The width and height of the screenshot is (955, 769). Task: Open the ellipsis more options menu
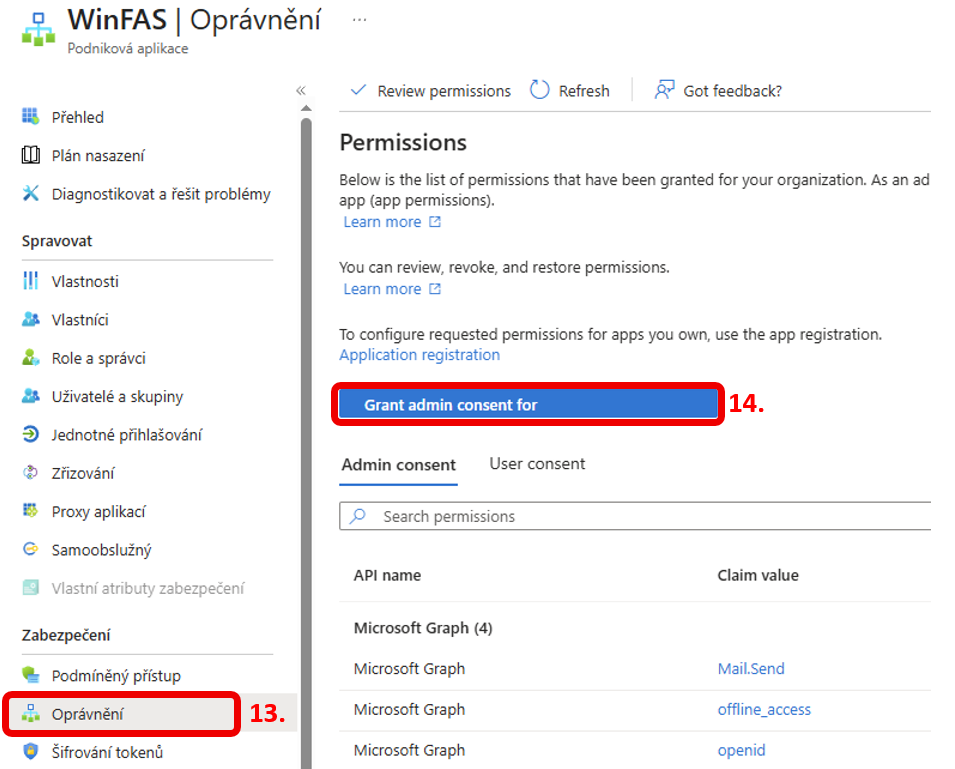[359, 20]
